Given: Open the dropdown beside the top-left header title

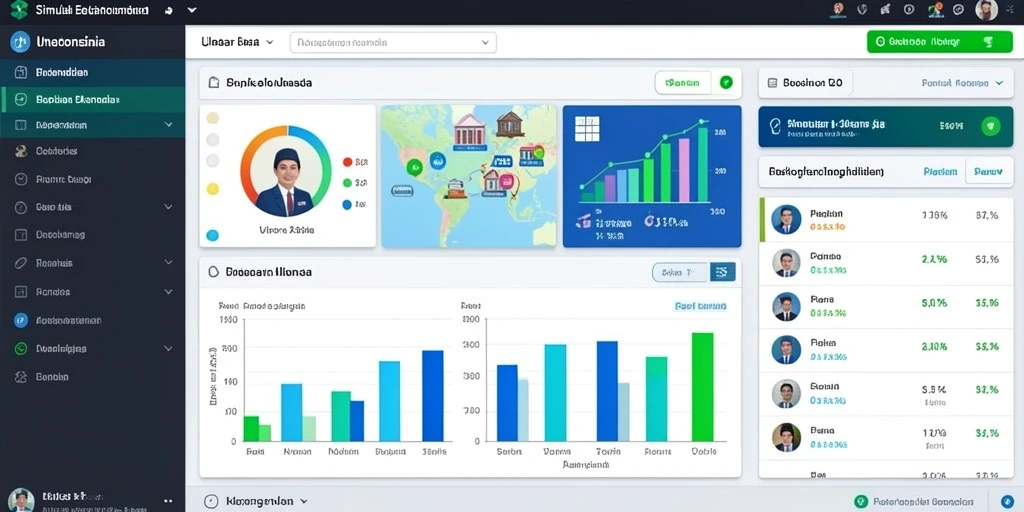Looking at the screenshot, I should click(x=270, y=42).
